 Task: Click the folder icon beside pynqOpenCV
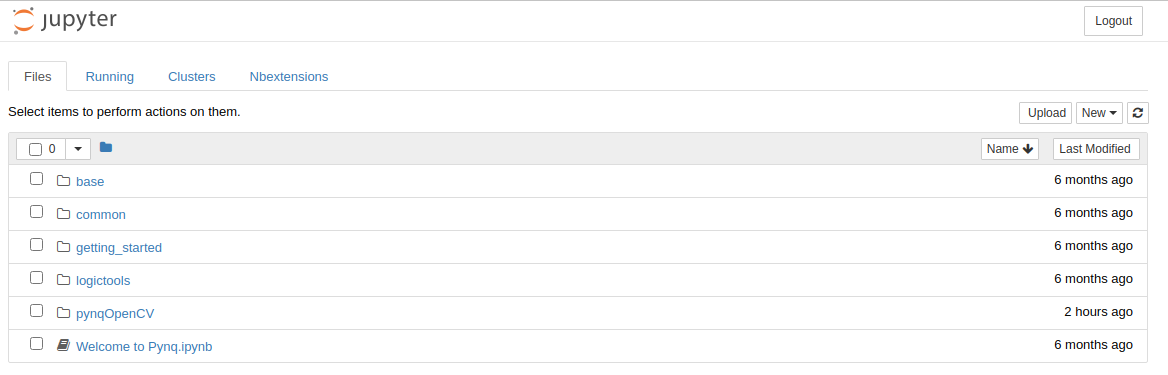pyautogui.click(x=63, y=312)
